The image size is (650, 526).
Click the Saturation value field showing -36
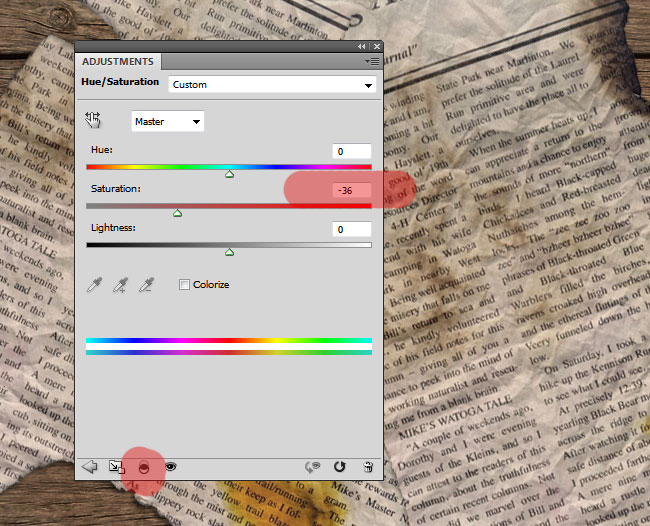(352, 190)
